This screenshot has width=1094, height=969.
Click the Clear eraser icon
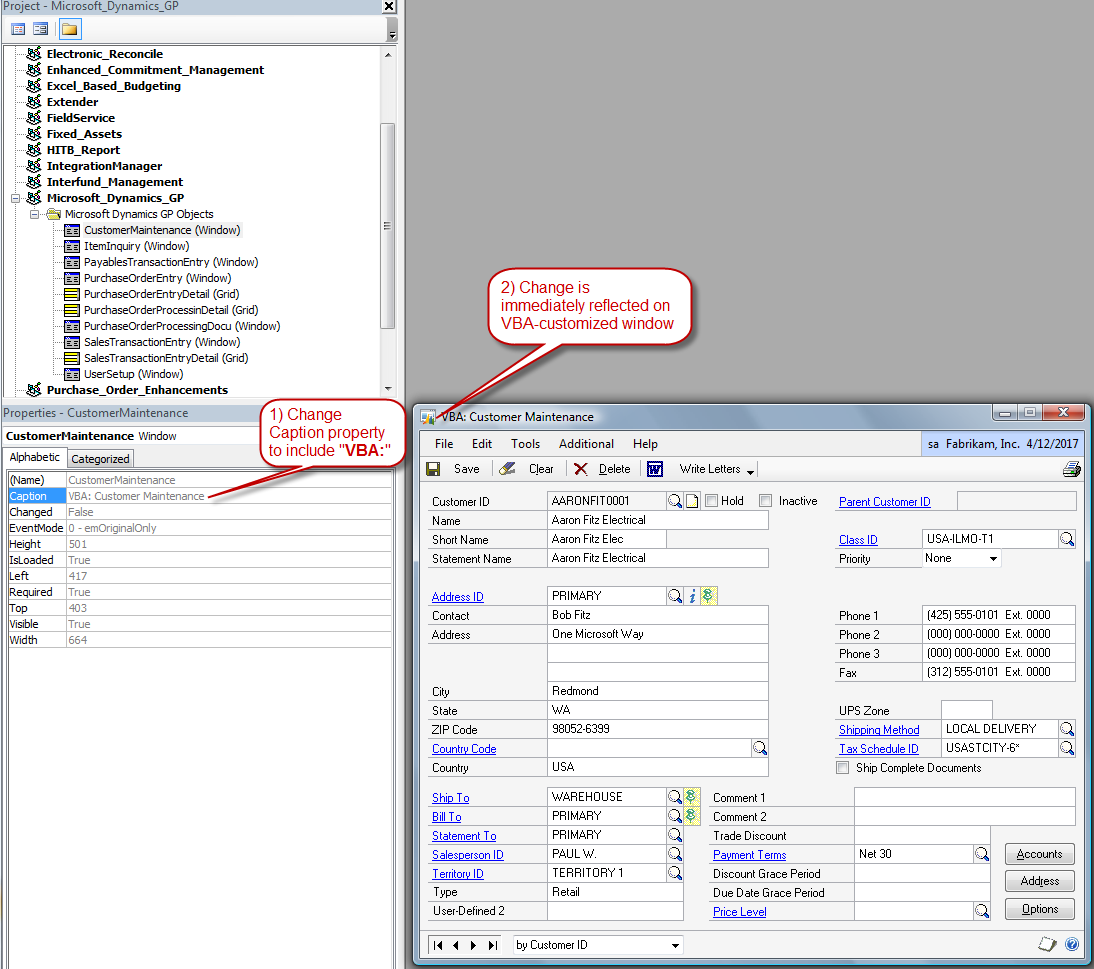coord(507,470)
